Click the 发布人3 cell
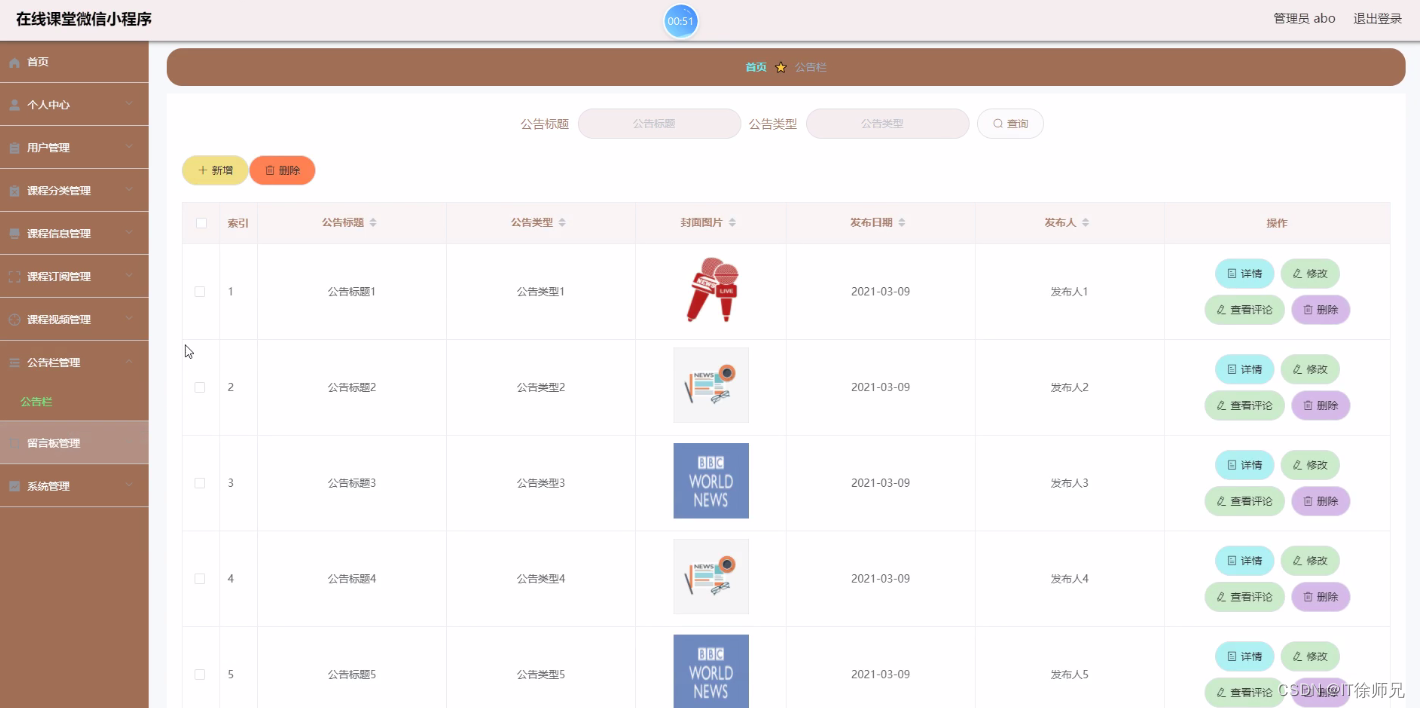 (x=1069, y=483)
